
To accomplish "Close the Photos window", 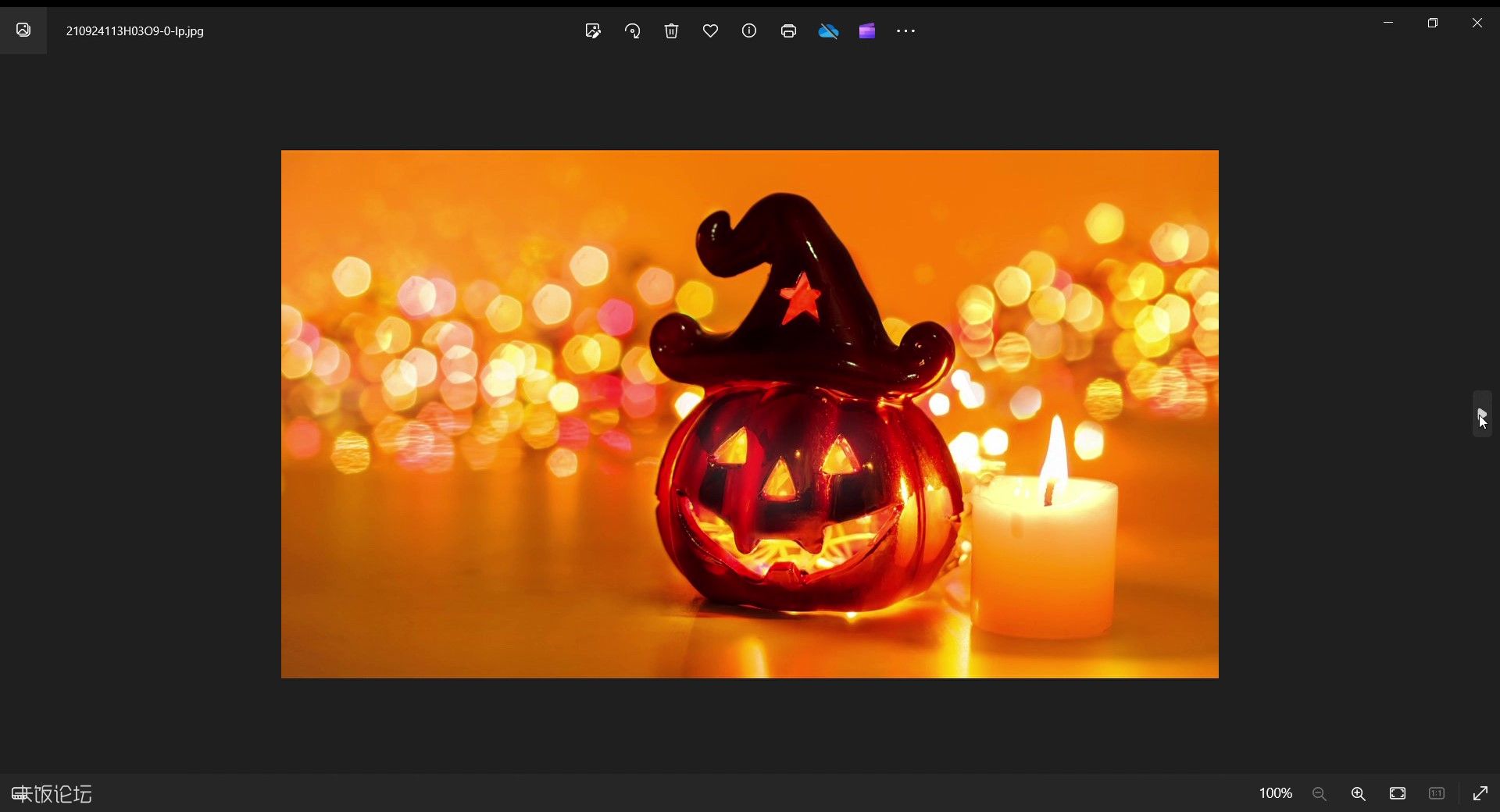I will coord(1477,23).
